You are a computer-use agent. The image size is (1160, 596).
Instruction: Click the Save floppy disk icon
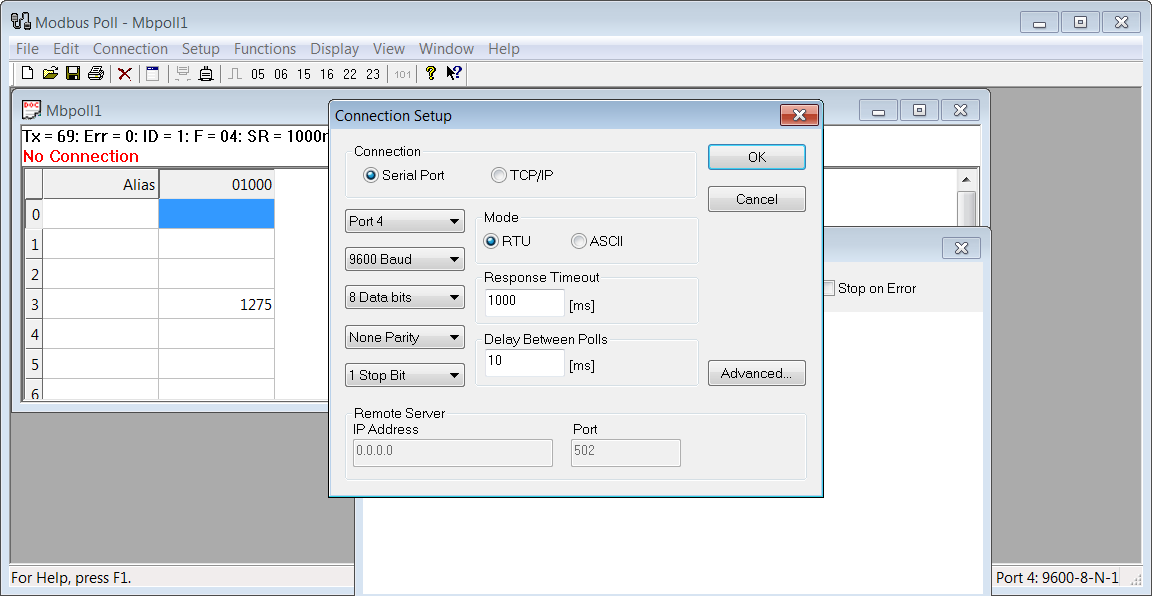[72, 73]
